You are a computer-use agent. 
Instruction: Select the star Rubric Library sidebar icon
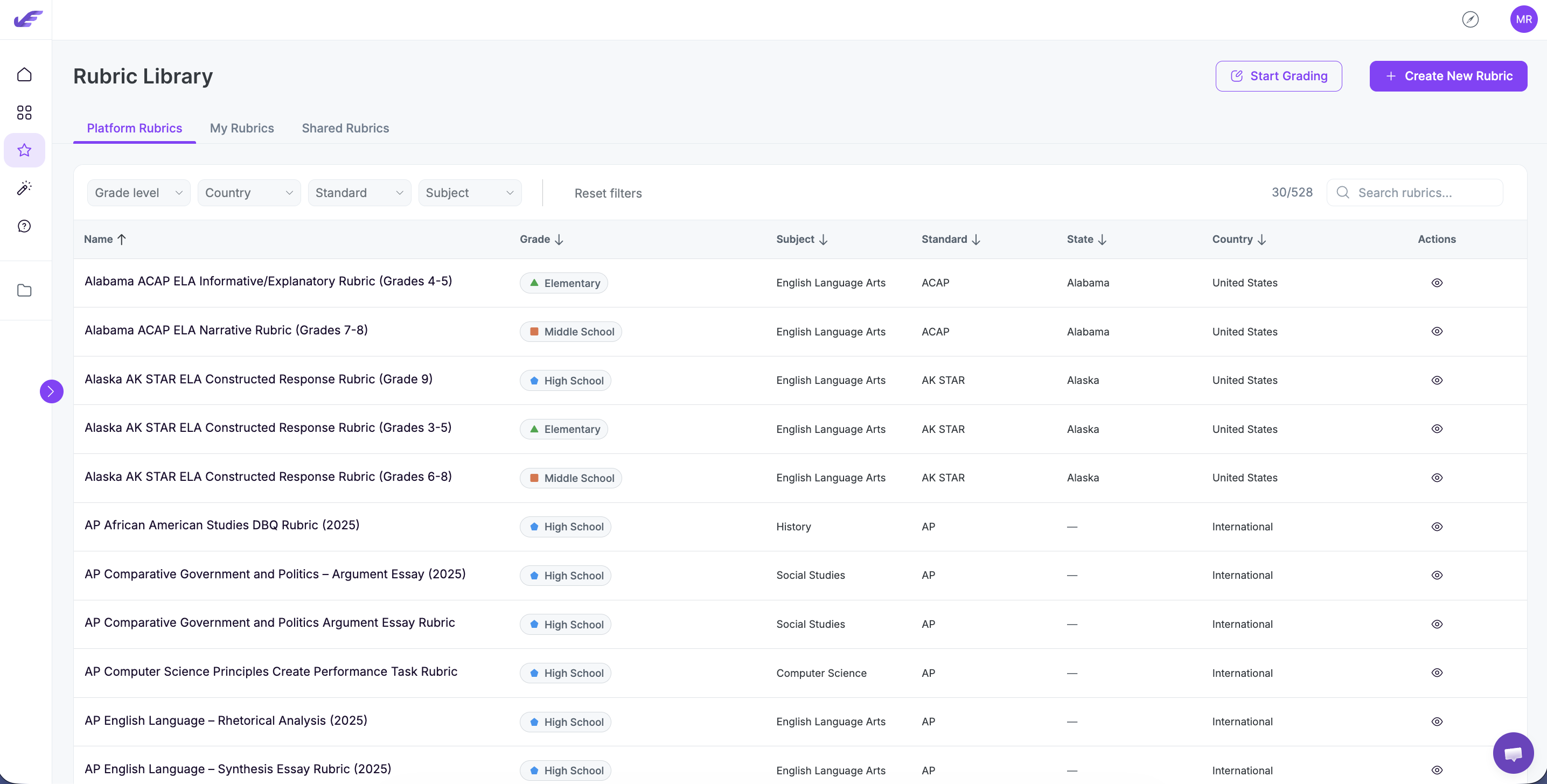click(24, 150)
